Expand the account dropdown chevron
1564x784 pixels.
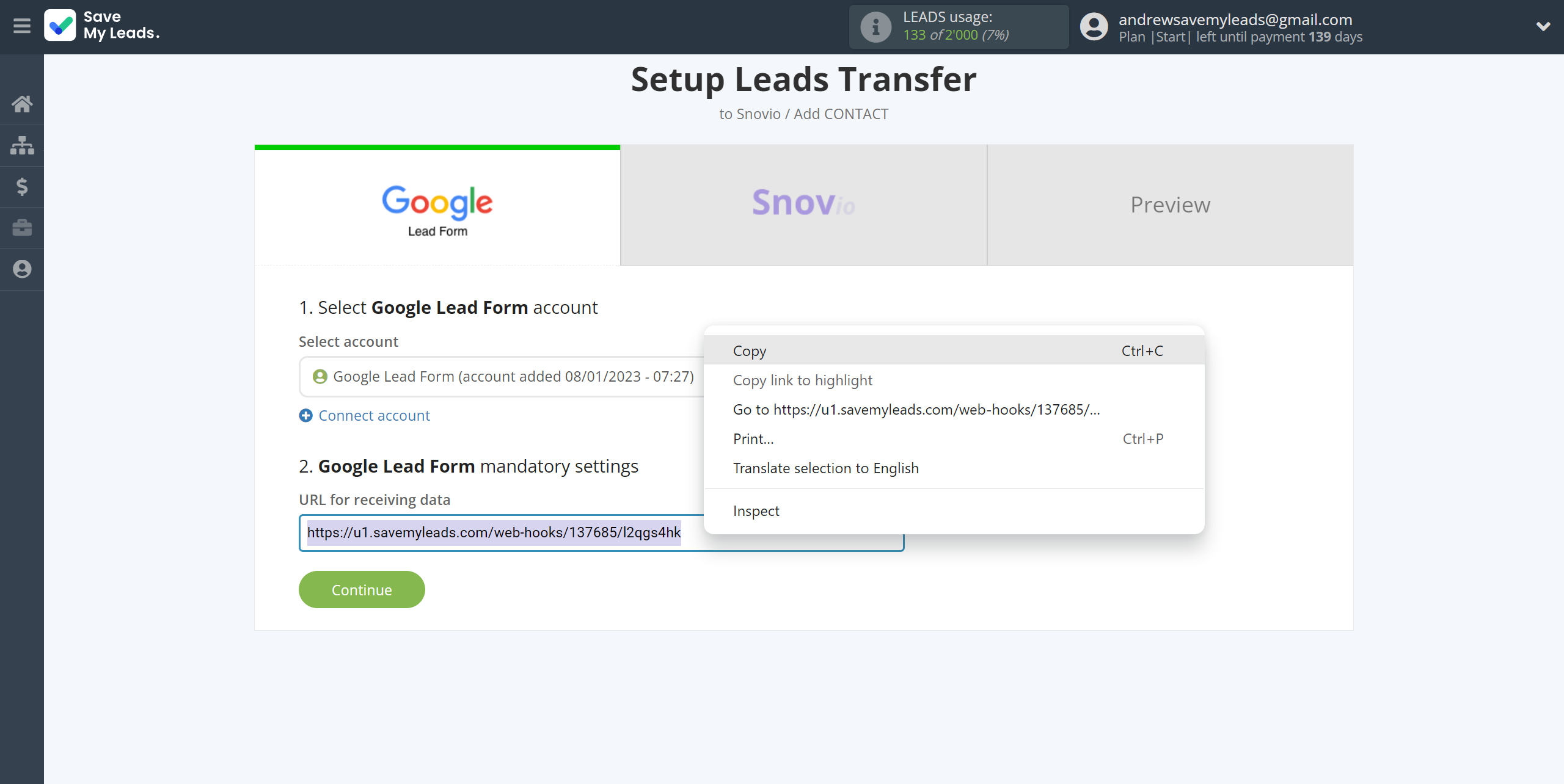point(1543,26)
